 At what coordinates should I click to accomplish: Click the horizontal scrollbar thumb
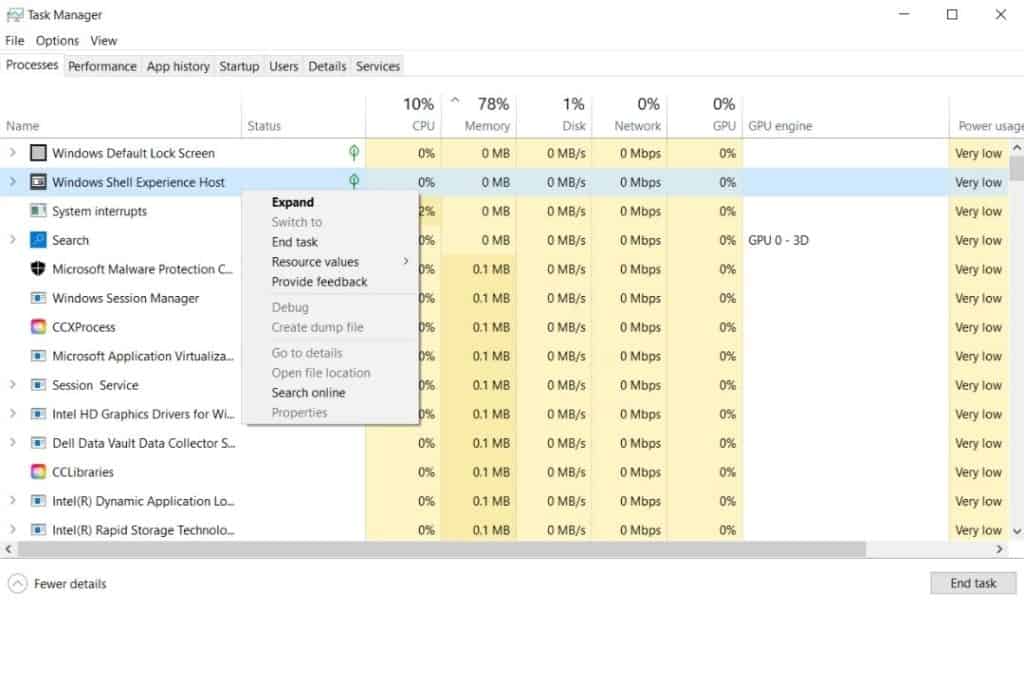(x=441, y=549)
